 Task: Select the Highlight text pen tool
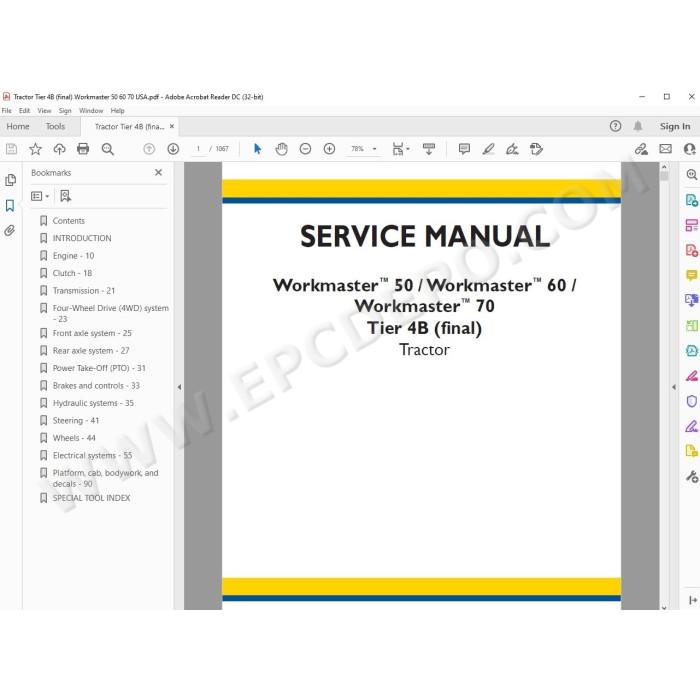(488, 149)
